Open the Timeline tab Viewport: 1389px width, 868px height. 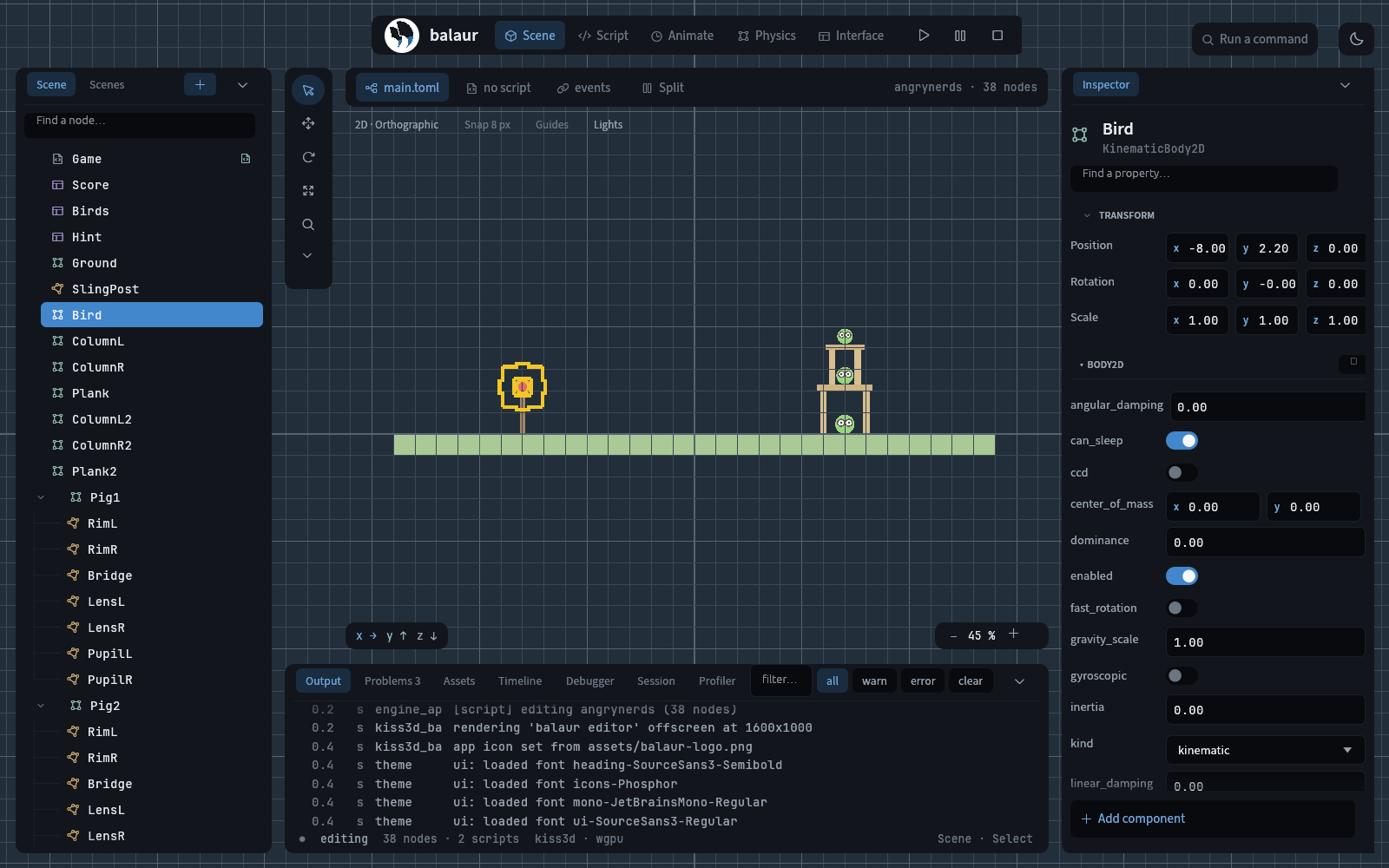(x=520, y=681)
